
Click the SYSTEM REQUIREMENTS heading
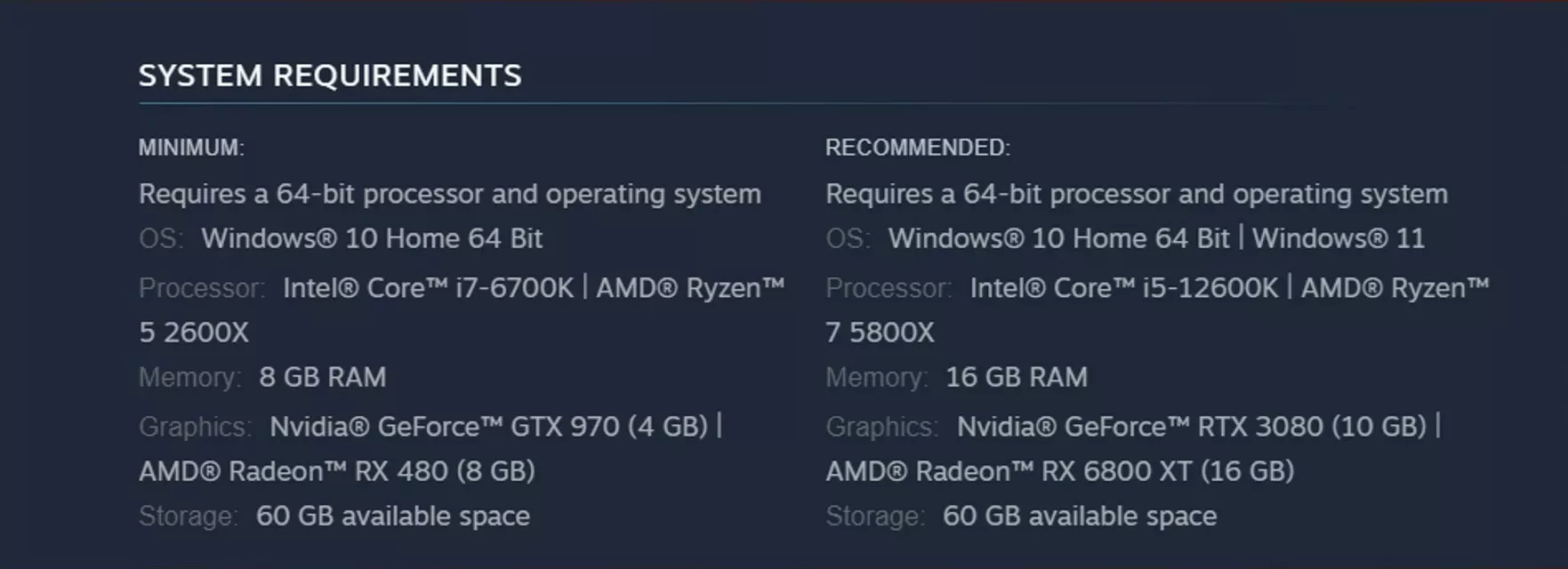click(330, 76)
